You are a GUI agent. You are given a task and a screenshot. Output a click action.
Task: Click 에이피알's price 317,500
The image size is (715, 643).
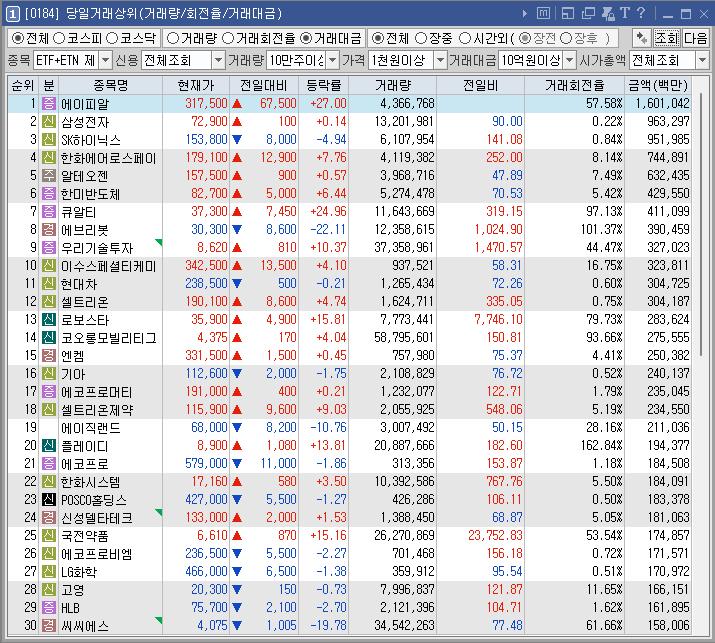click(x=206, y=104)
